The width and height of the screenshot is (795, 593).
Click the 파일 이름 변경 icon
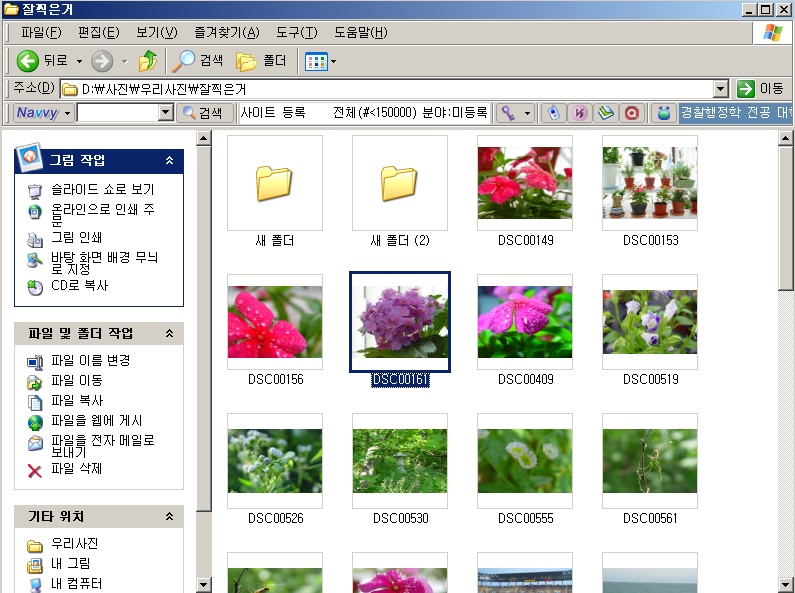click(x=34, y=362)
